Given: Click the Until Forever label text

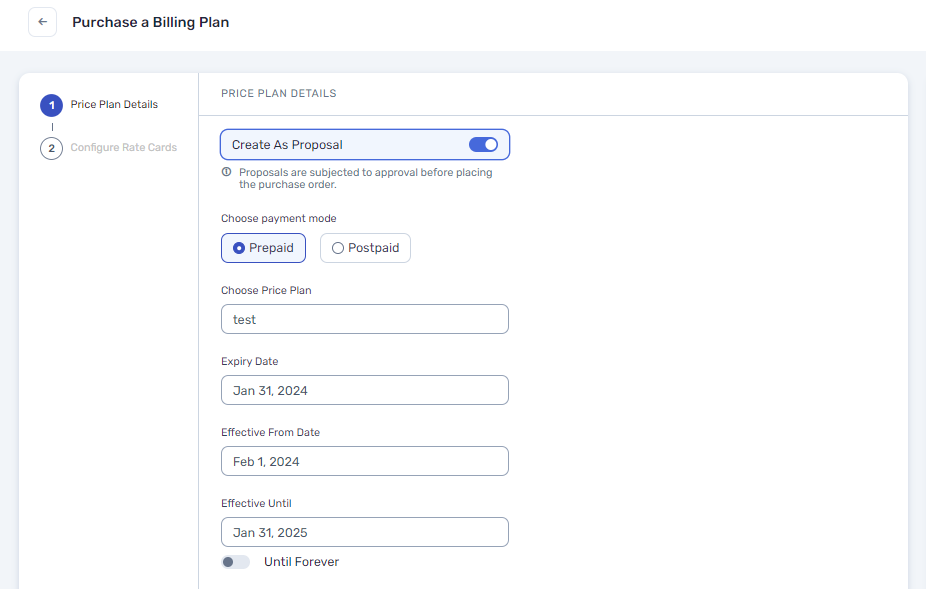Looking at the screenshot, I should click(x=301, y=562).
